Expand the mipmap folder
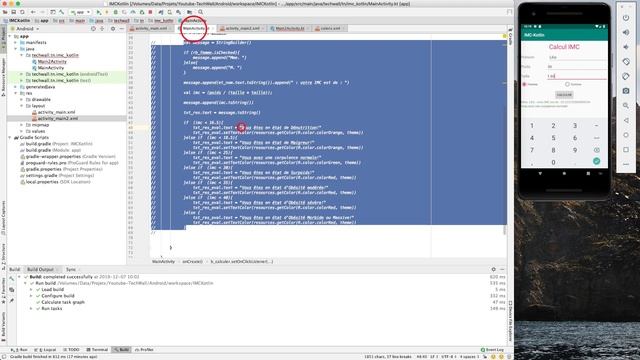 [22, 125]
